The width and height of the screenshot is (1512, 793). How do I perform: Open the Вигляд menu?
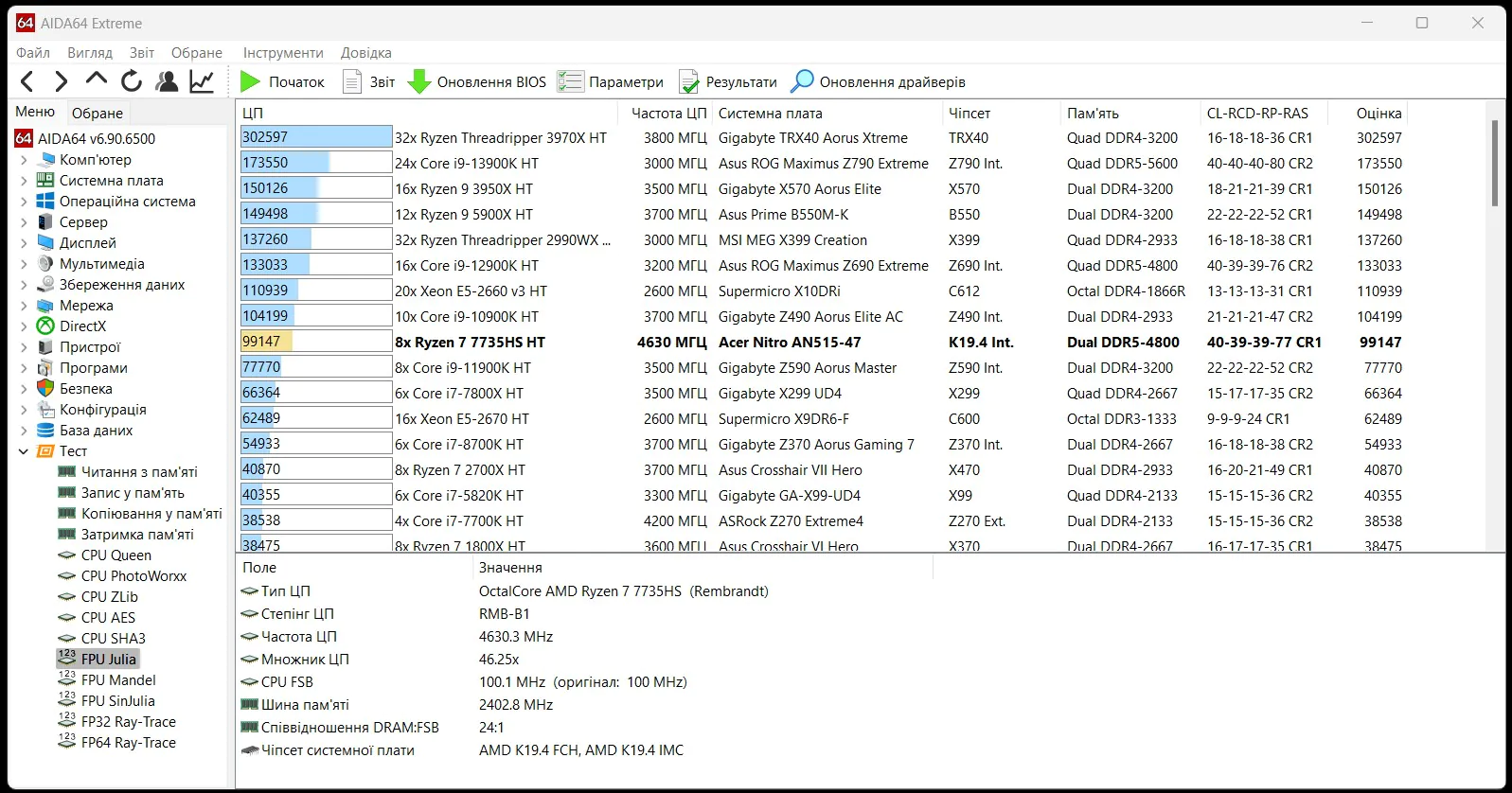pyautogui.click(x=90, y=53)
